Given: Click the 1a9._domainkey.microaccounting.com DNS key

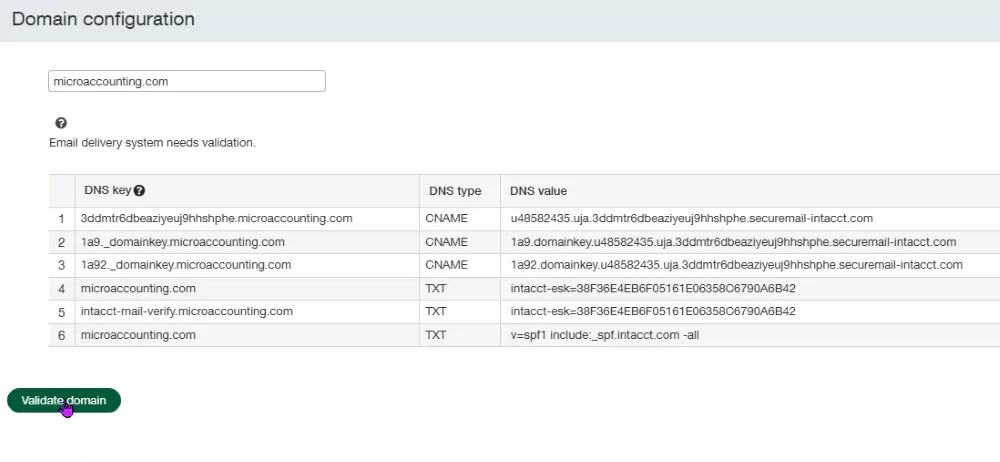Looking at the screenshot, I should 183,242.
